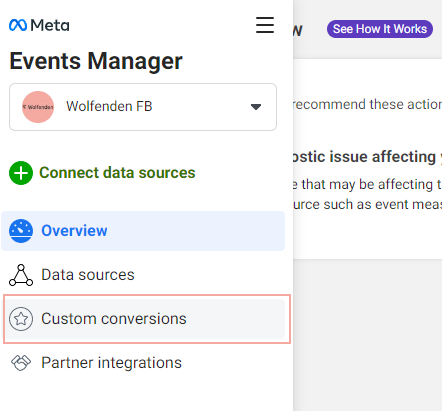442x411 pixels.
Task: Click the See How It Works button
Action: click(x=380, y=29)
